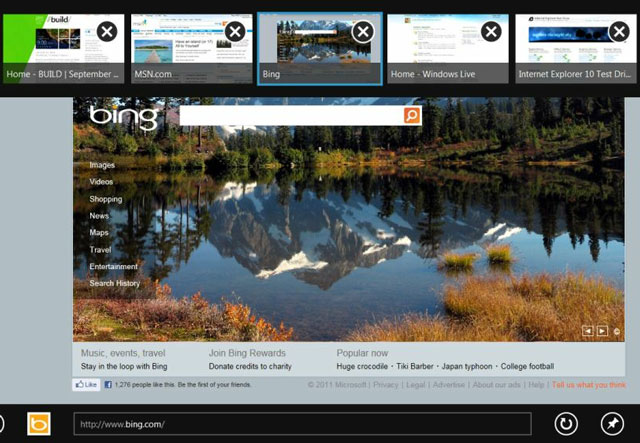
Task: Show next Bing background image
Action: (602, 331)
